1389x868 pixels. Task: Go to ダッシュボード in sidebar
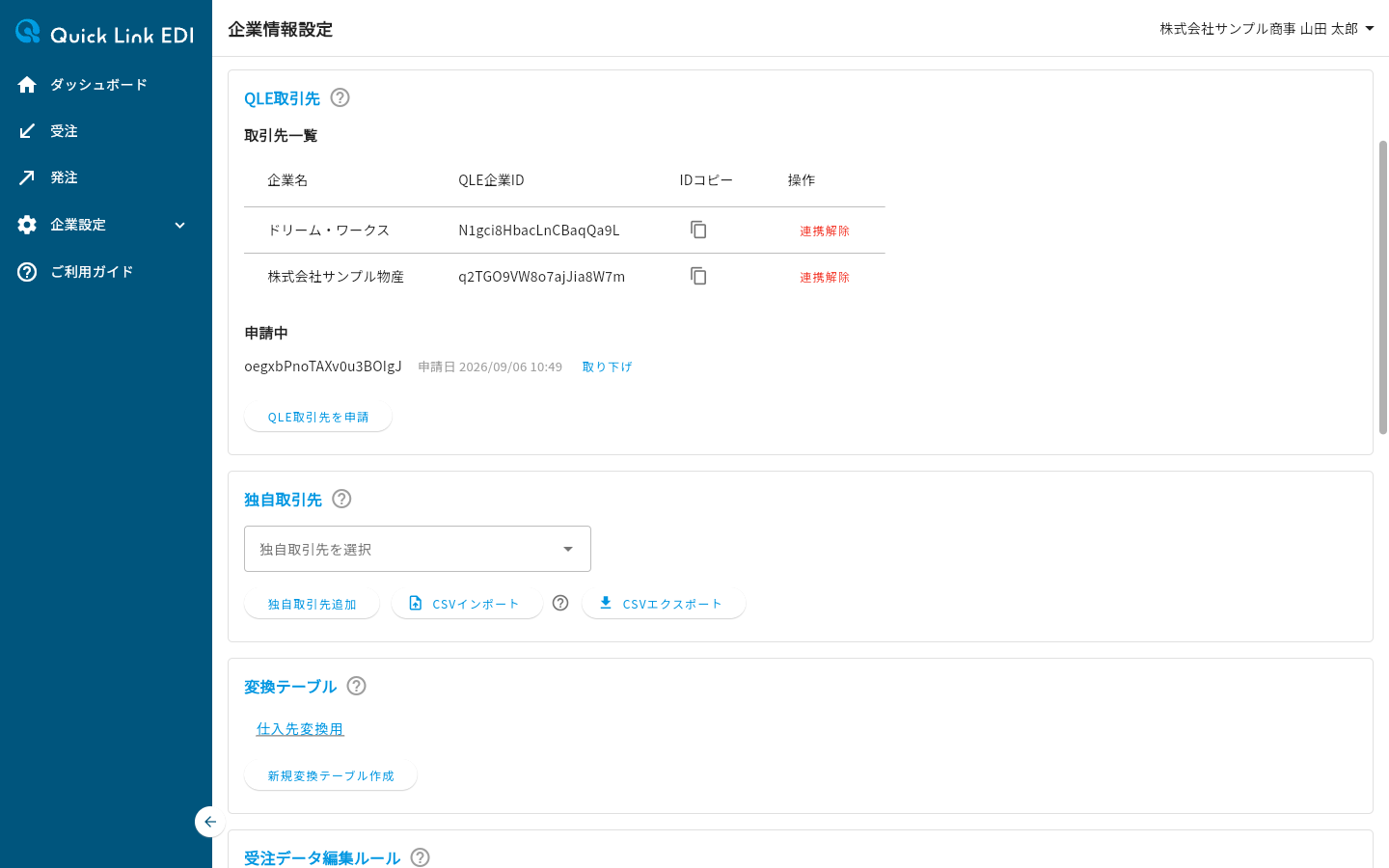[x=98, y=85]
